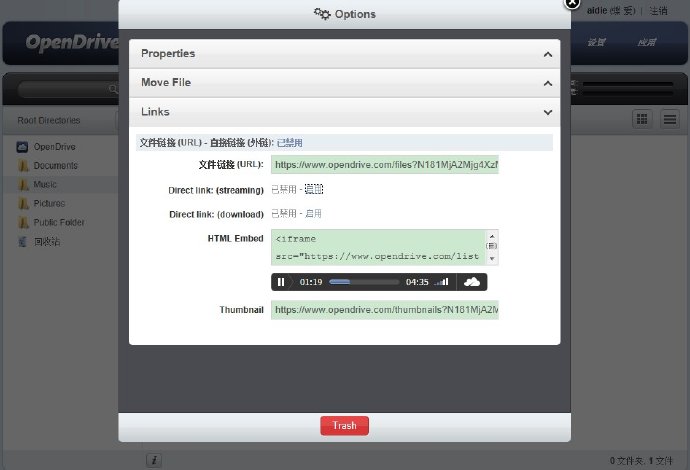Select the file URL link field
The width and height of the screenshot is (690, 470).
(x=385, y=165)
